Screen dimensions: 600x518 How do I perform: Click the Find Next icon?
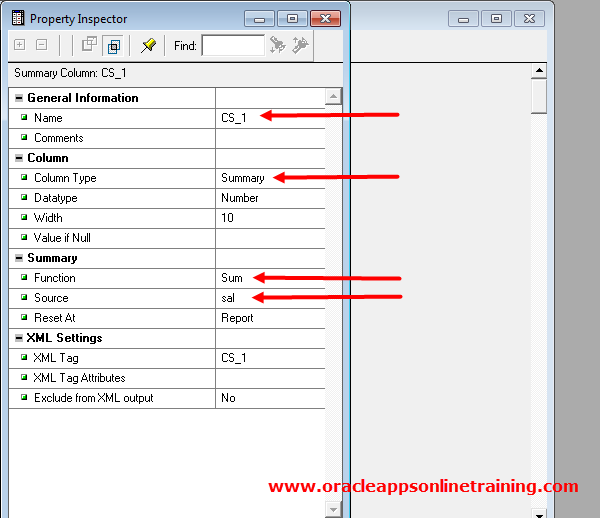coord(278,45)
